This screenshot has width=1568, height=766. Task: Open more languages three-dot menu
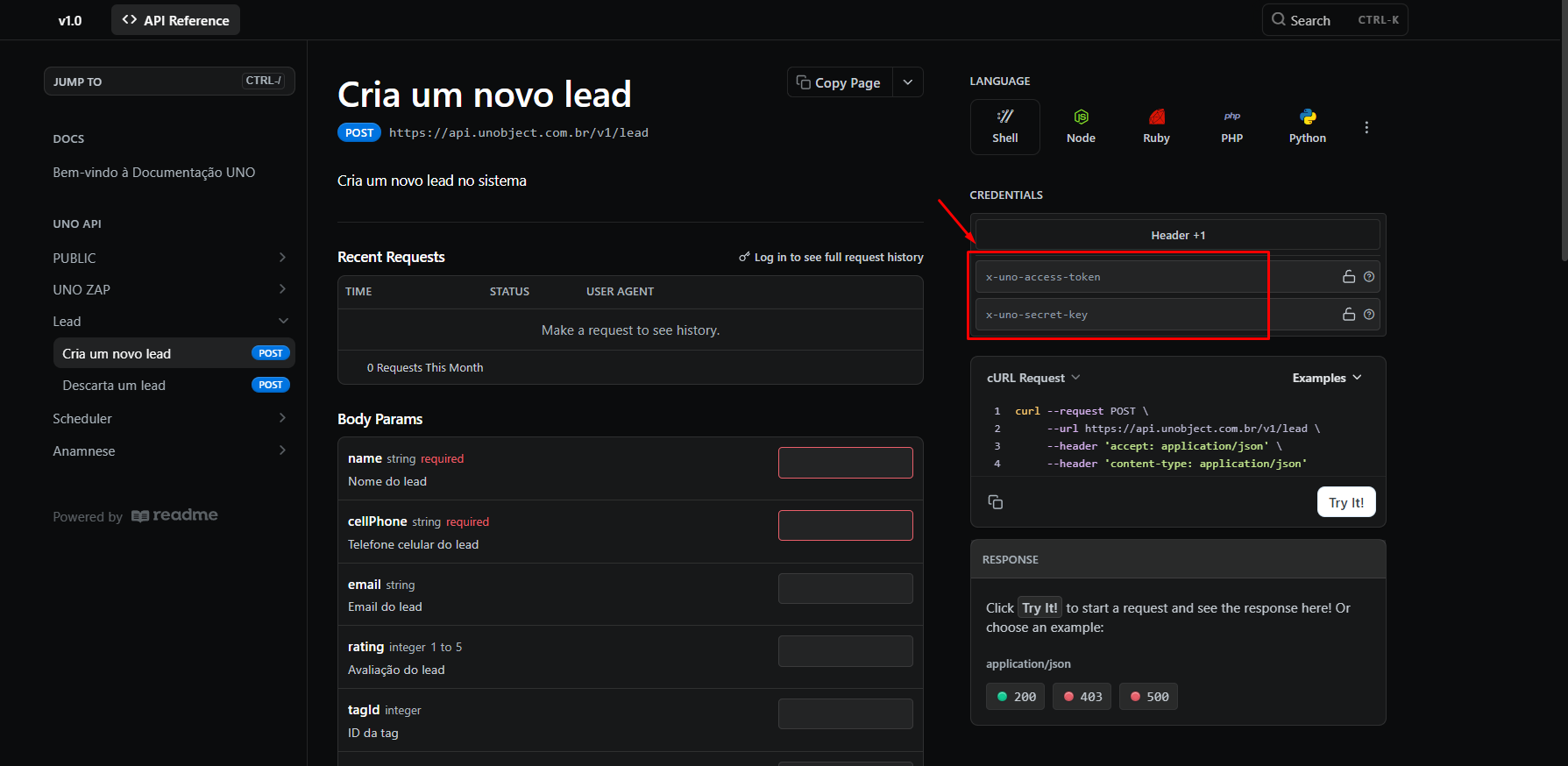[1366, 127]
